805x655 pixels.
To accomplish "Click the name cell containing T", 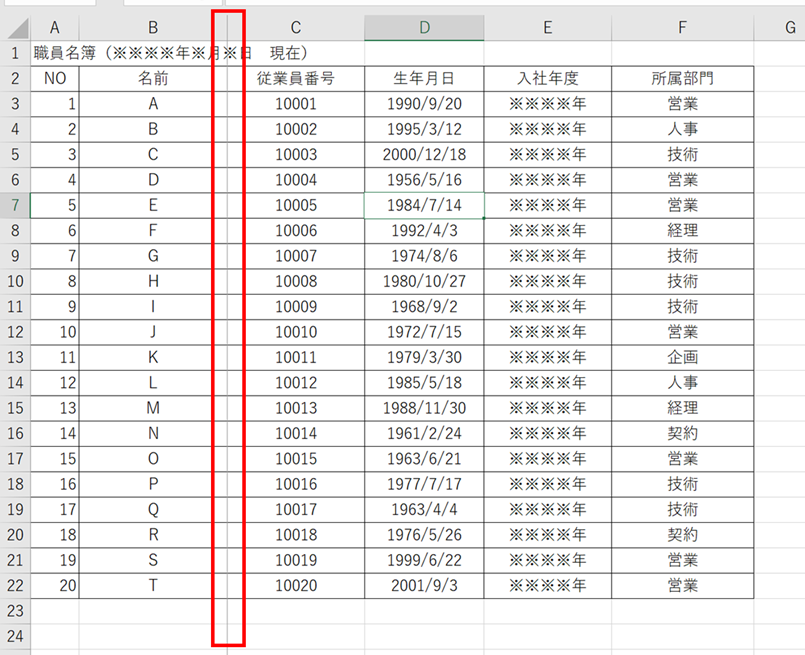I will point(152,585).
